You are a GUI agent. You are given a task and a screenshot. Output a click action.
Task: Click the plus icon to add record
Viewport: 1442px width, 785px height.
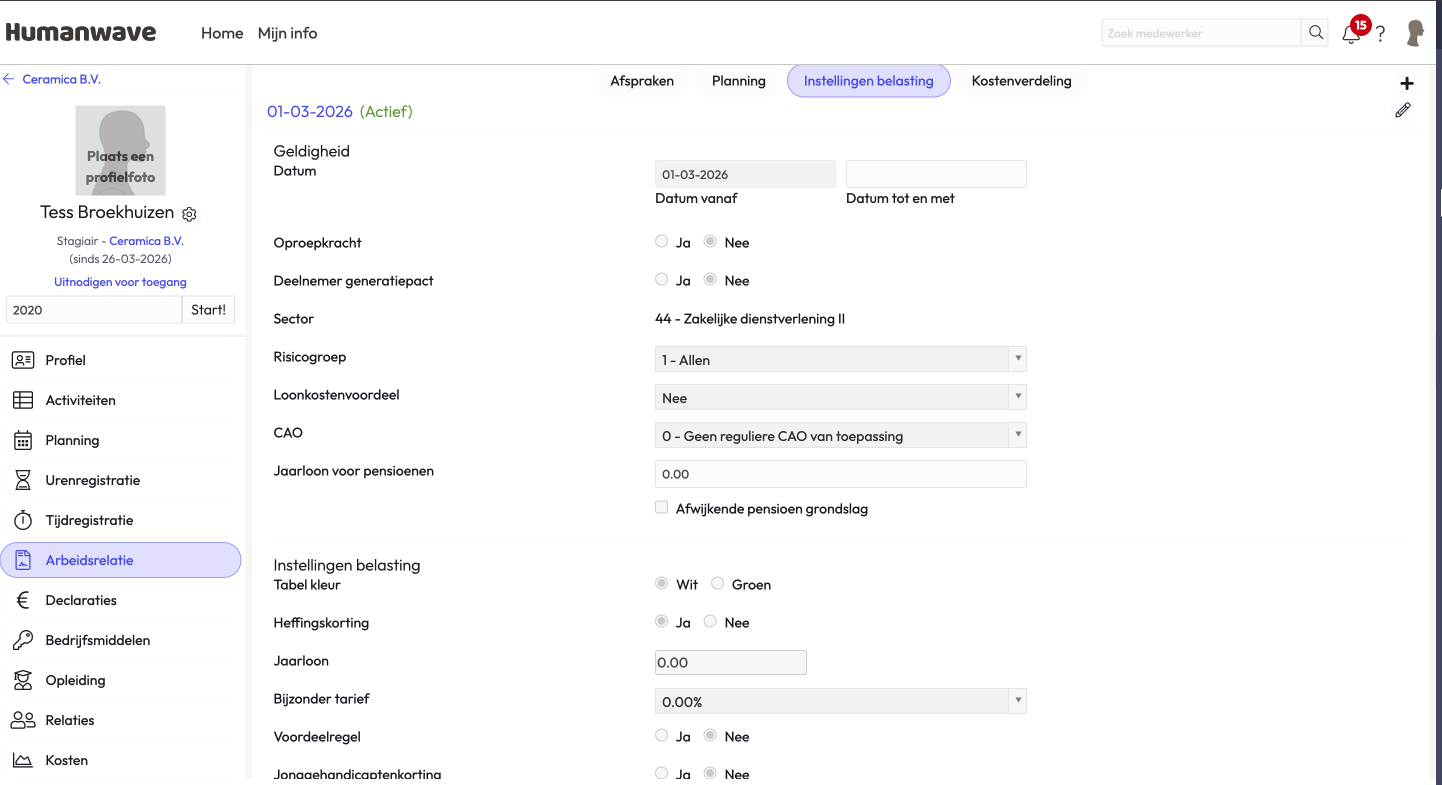click(x=1407, y=84)
